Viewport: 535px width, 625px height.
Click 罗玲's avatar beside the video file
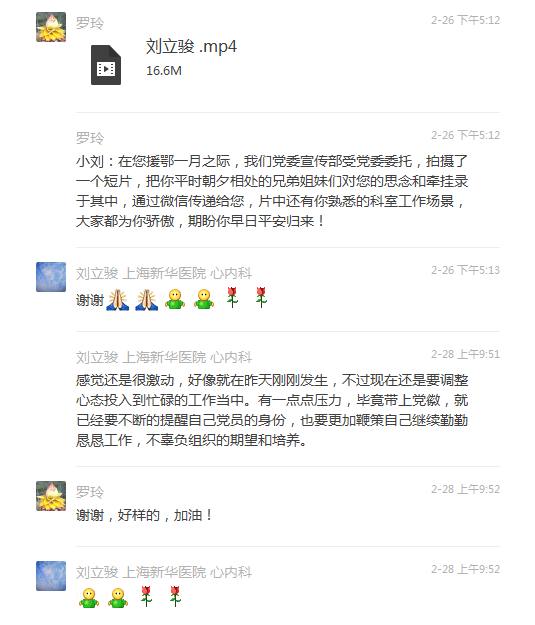[51, 27]
